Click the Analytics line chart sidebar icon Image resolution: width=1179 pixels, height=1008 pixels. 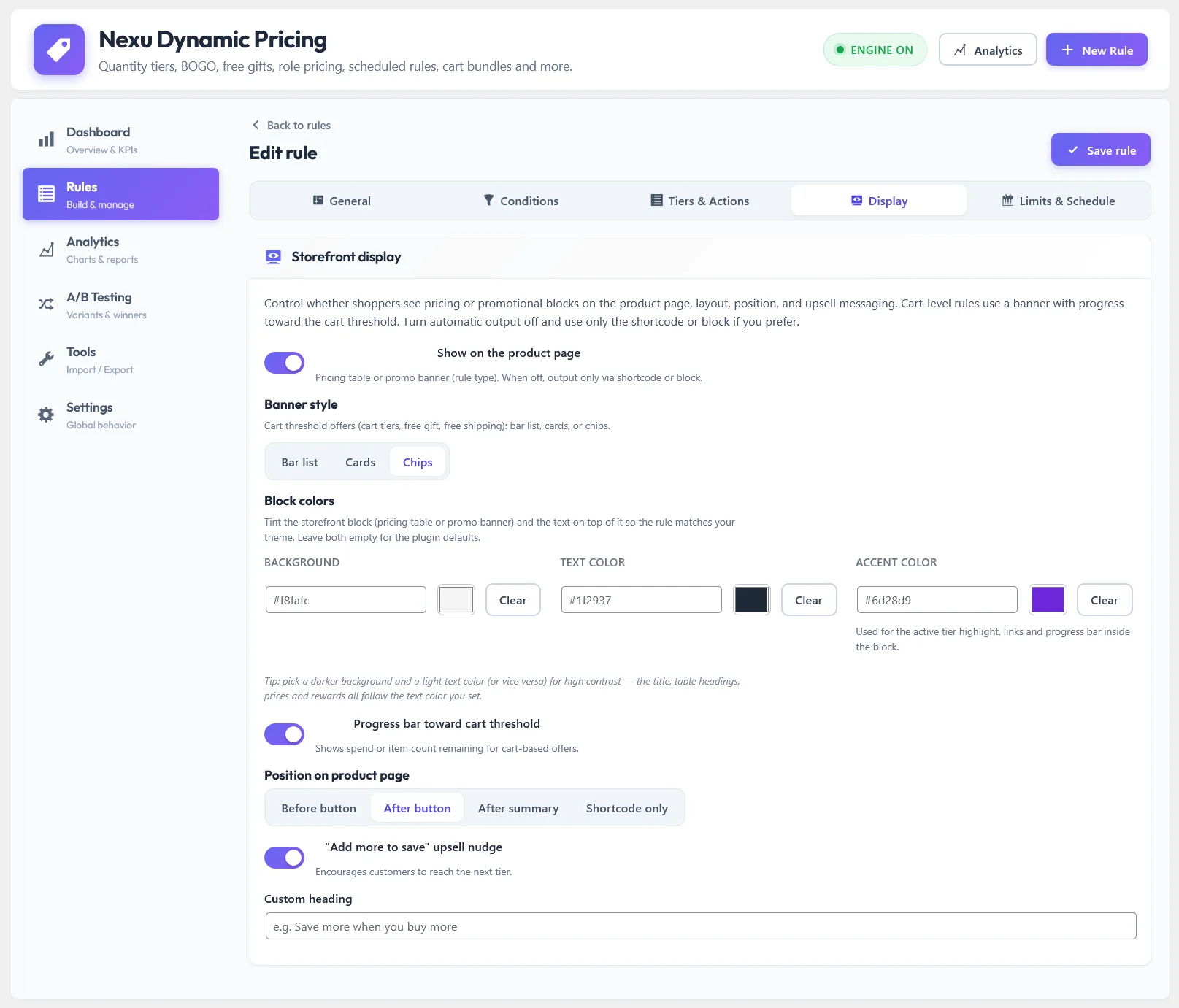click(46, 250)
